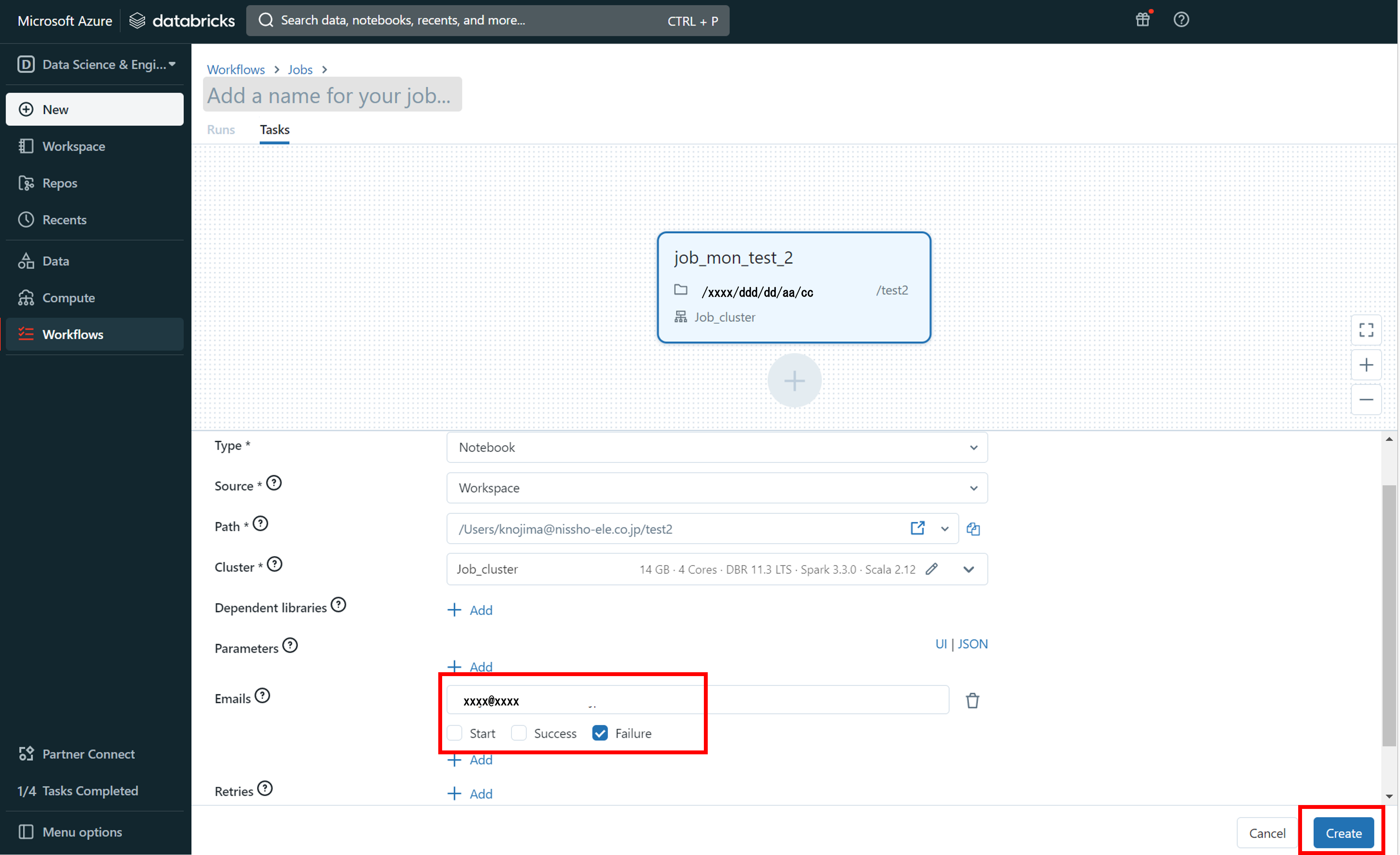This screenshot has height=855, width=1400.
Task: Uncheck the Failure notification checkbox
Action: 600,733
